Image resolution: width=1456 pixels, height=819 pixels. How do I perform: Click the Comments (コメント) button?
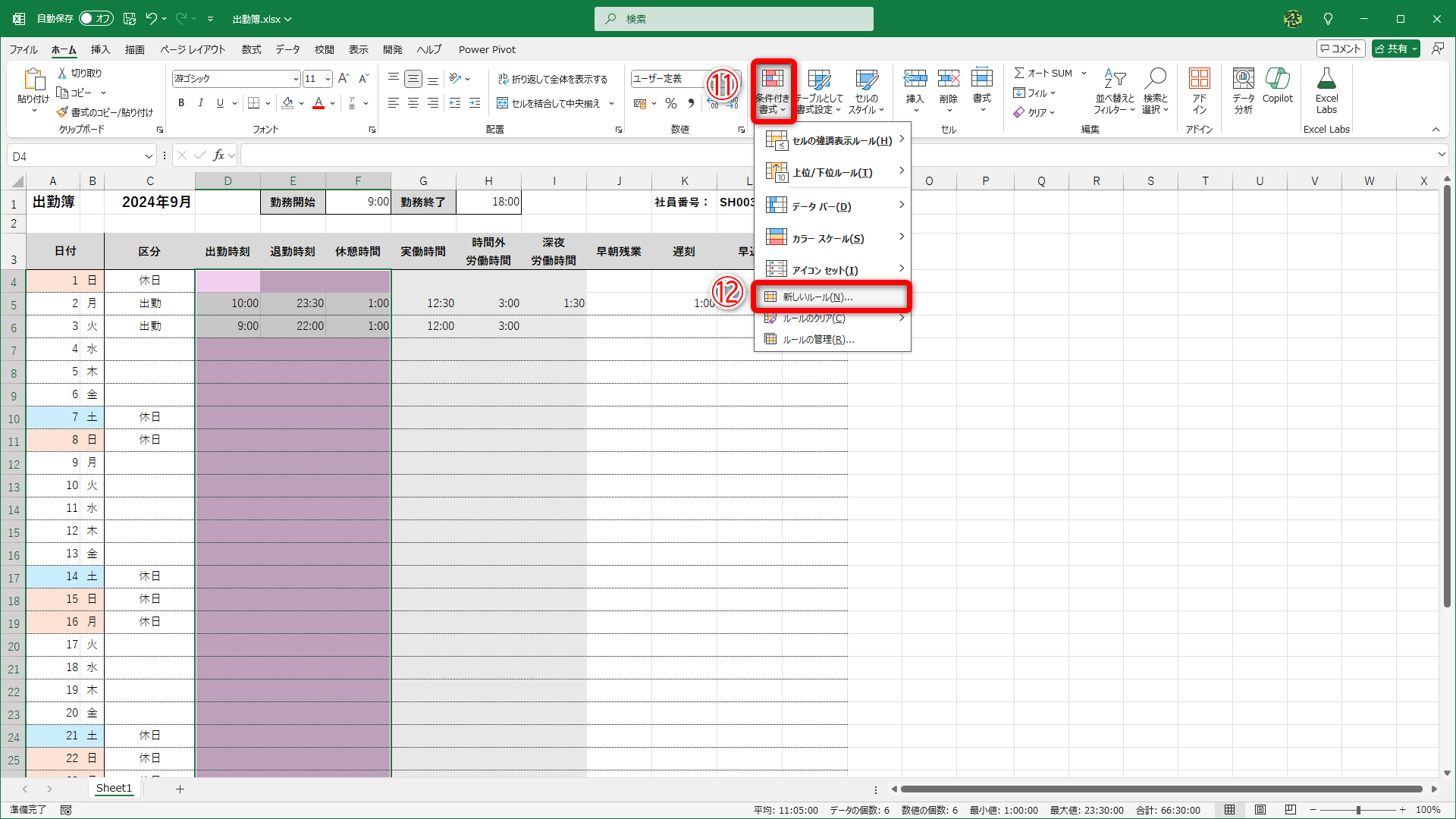pyautogui.click(x=1340, y=49)
